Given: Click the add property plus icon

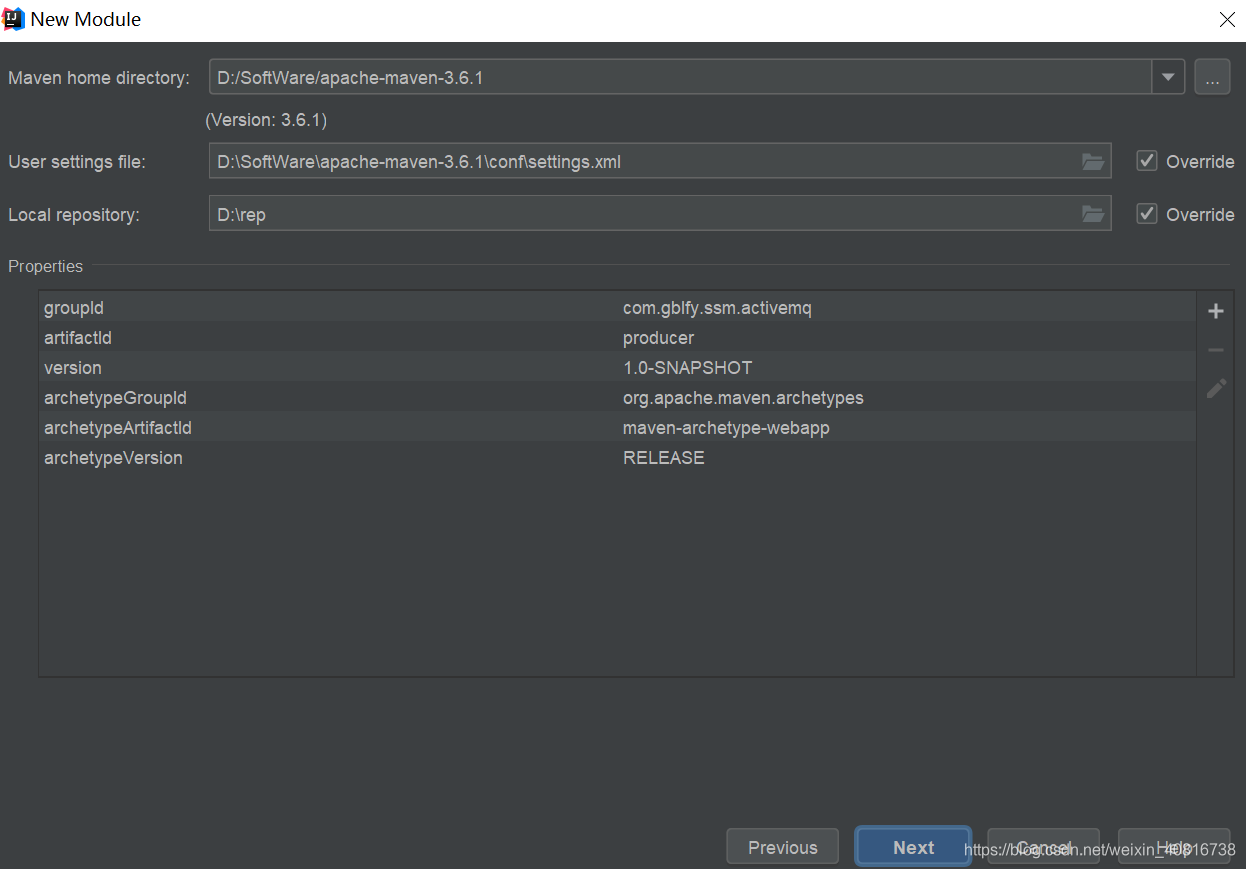Looking at the screenshot, I should click(x=1216, y=311).
